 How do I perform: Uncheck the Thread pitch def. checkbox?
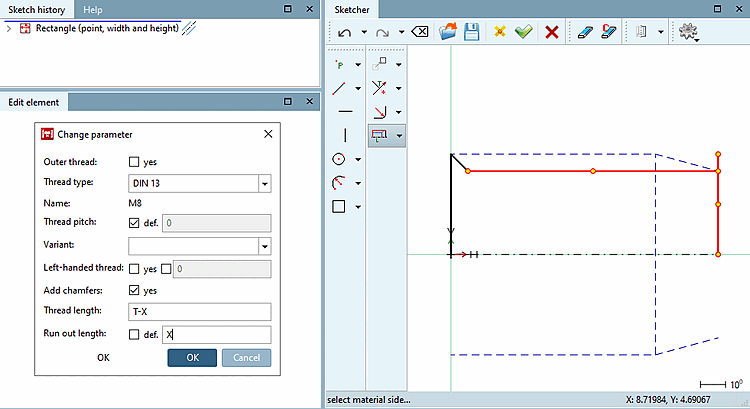(x=135, y=223)
